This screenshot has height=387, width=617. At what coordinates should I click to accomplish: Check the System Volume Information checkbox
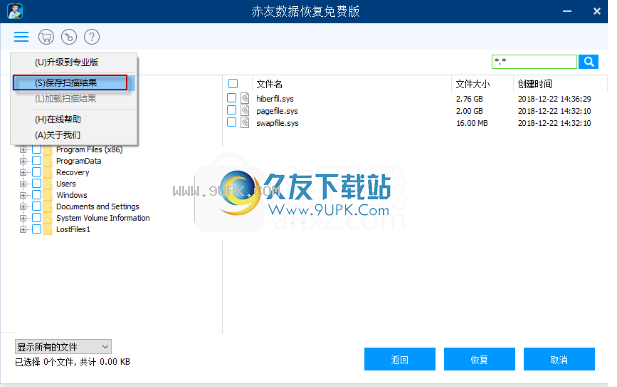pos(37,218)
